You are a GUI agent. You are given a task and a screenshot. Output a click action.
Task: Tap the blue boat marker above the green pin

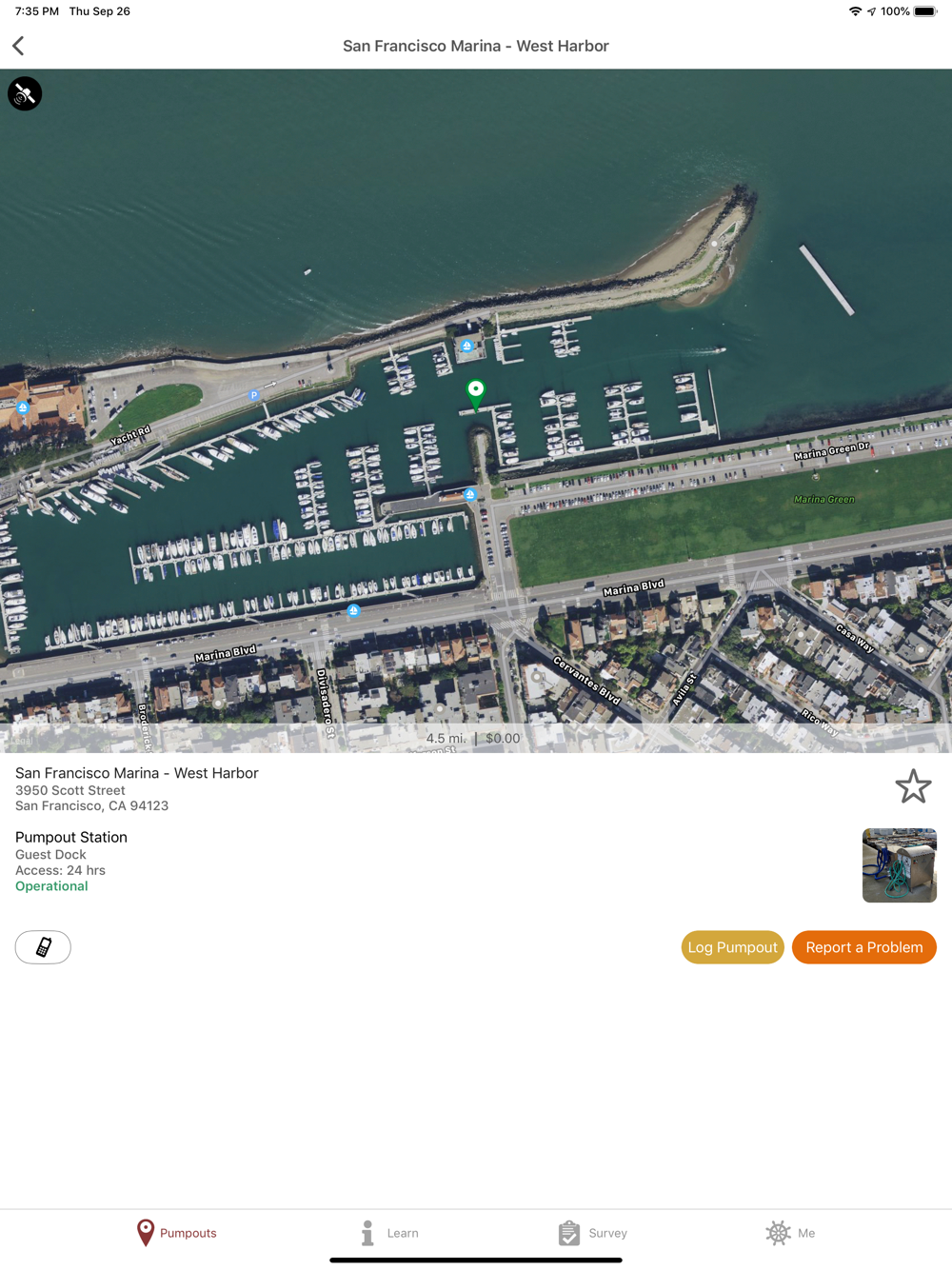(x=466, y=346)
